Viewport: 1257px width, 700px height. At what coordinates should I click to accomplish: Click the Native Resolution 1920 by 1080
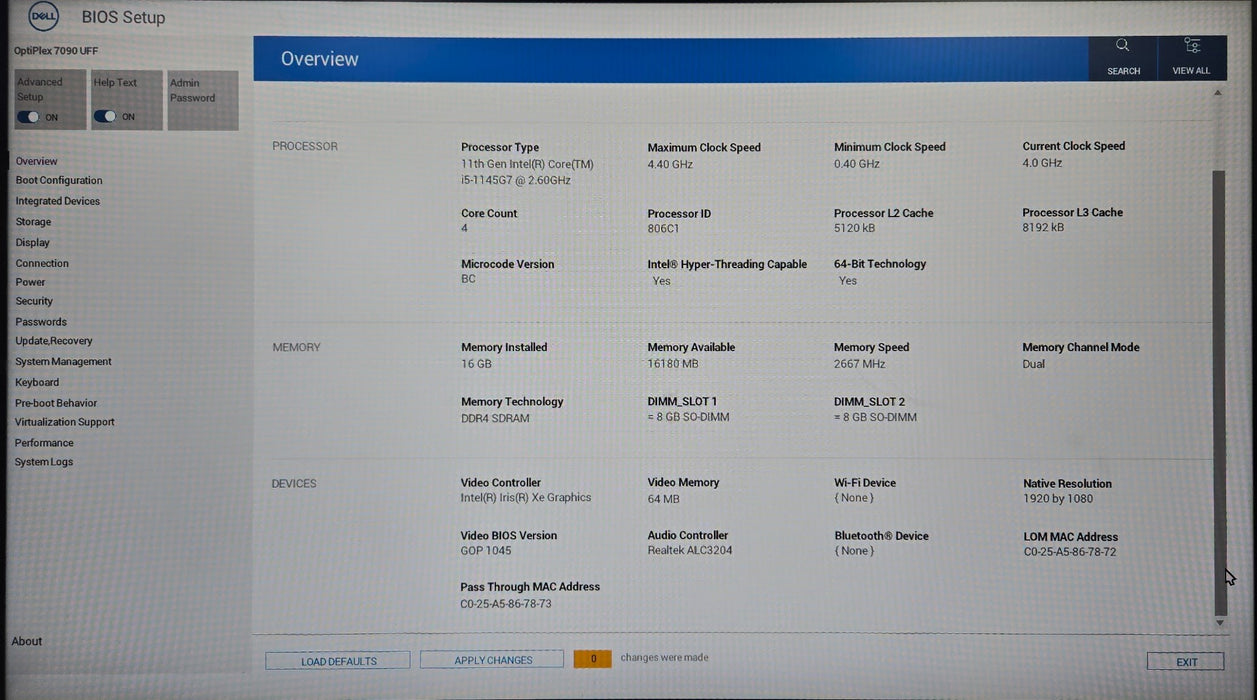pyautogui.click(x=1058, y=499)
